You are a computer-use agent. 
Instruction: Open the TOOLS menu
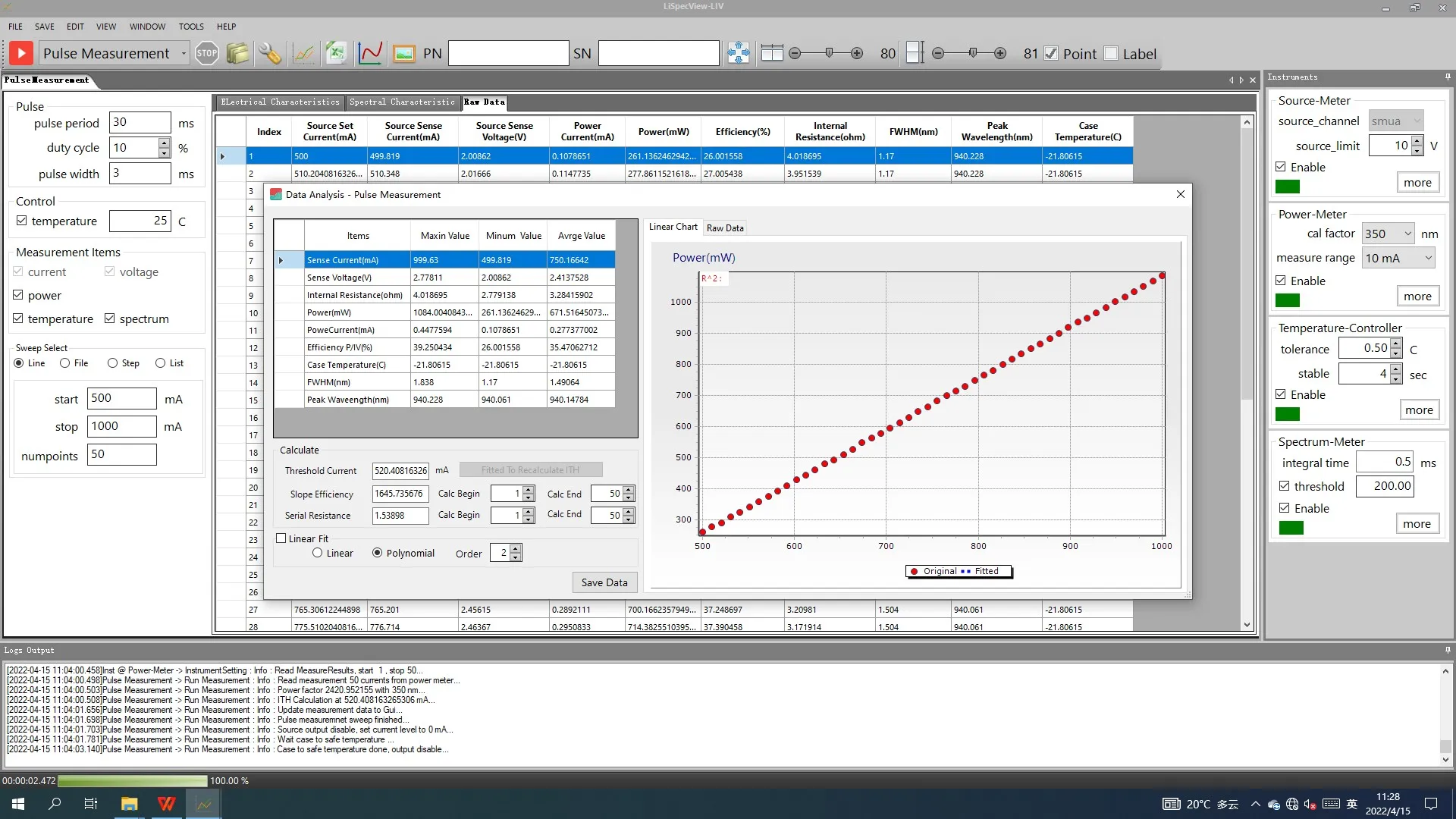point(191,27)
